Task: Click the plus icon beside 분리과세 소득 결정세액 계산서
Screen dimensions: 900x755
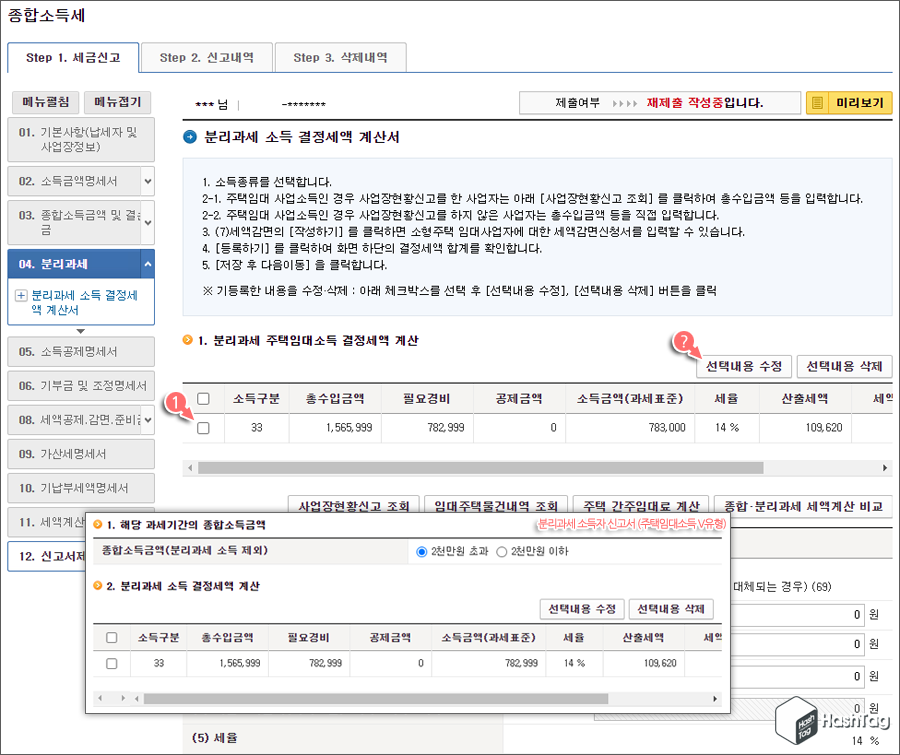Action: (20, 296)
